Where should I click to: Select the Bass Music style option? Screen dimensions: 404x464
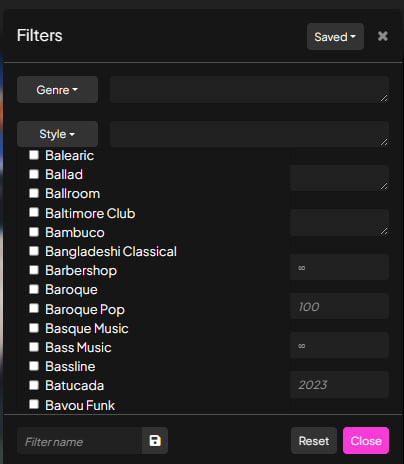[x=34, y=347]
